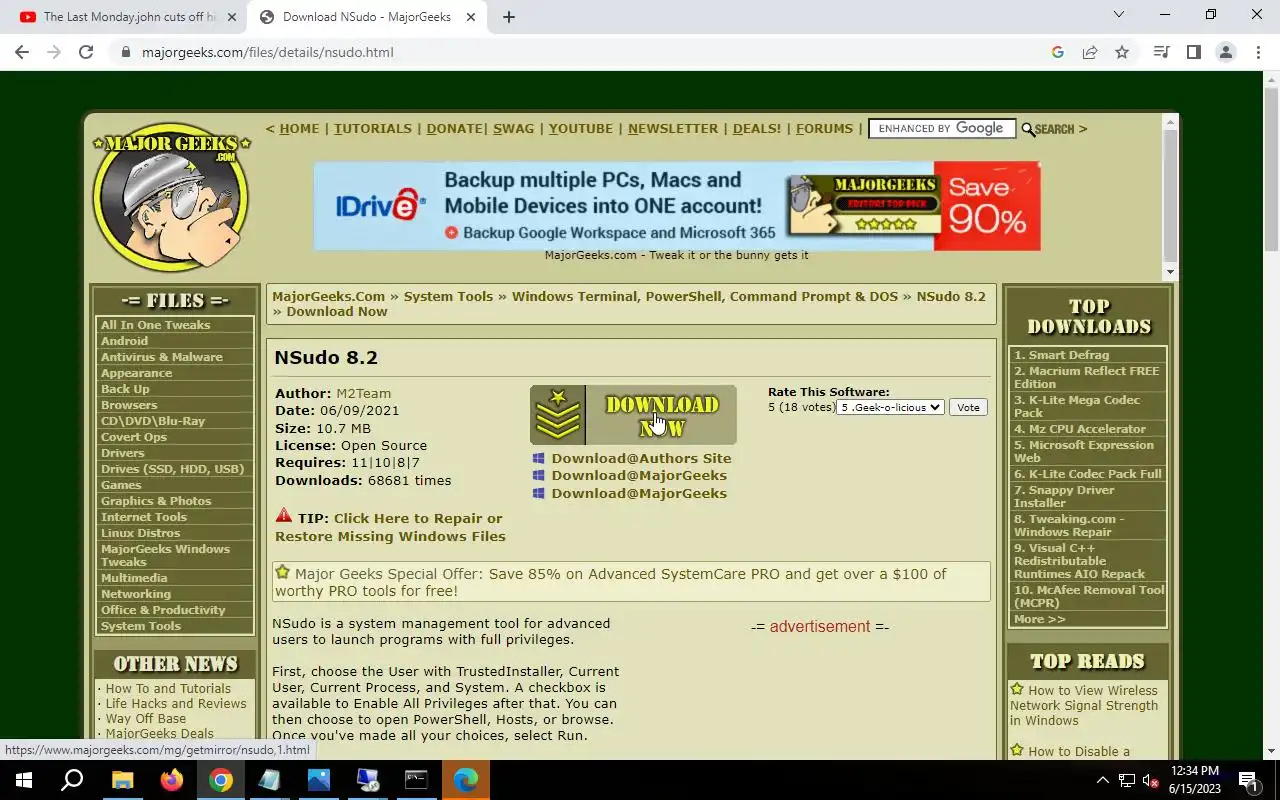The width and height of the screenshot is (1280, 800).
Task: Click More >> in Top Downloads
Action: [x=1040, y=619]
